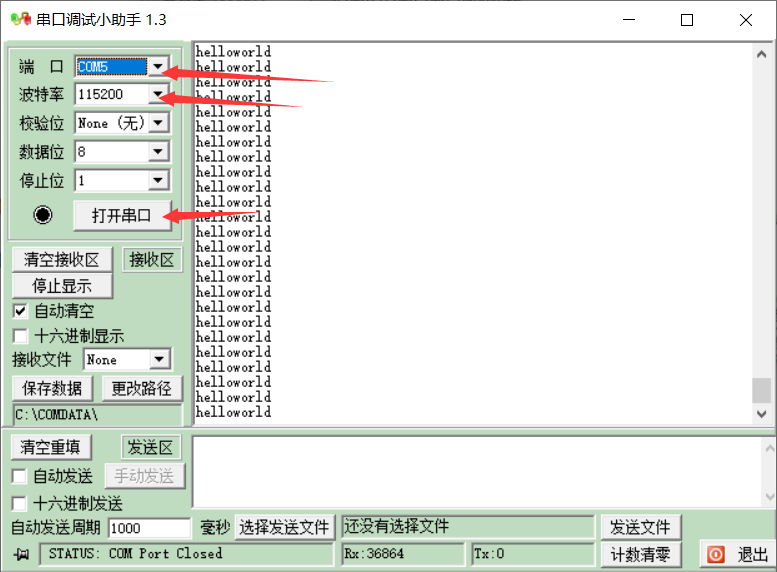The height and width of the screenshot is (572, 777).
Task: Click the C:\COMDATA\ path field
Action: [x=97, y=415]
